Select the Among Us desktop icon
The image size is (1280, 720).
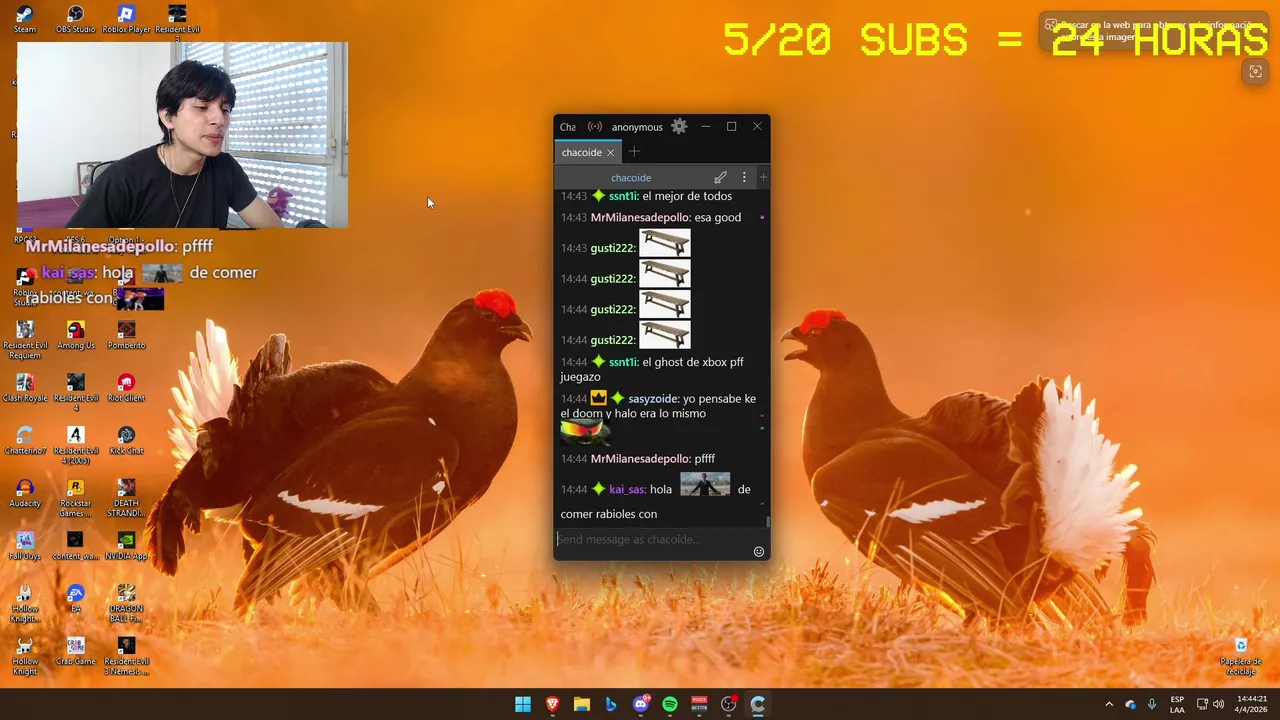click(x=75, y=335)
